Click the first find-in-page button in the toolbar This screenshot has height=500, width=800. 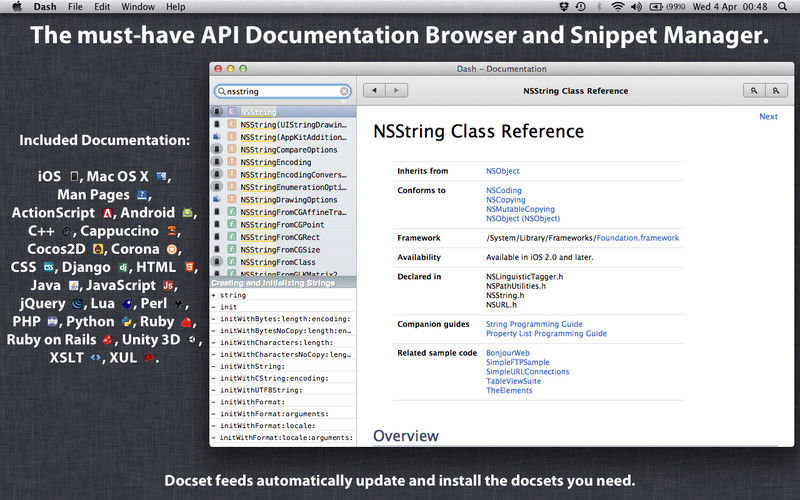754,91
